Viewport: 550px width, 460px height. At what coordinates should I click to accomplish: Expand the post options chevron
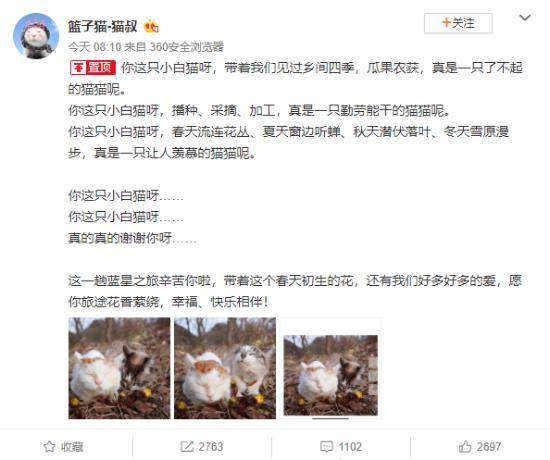(525, 18)
